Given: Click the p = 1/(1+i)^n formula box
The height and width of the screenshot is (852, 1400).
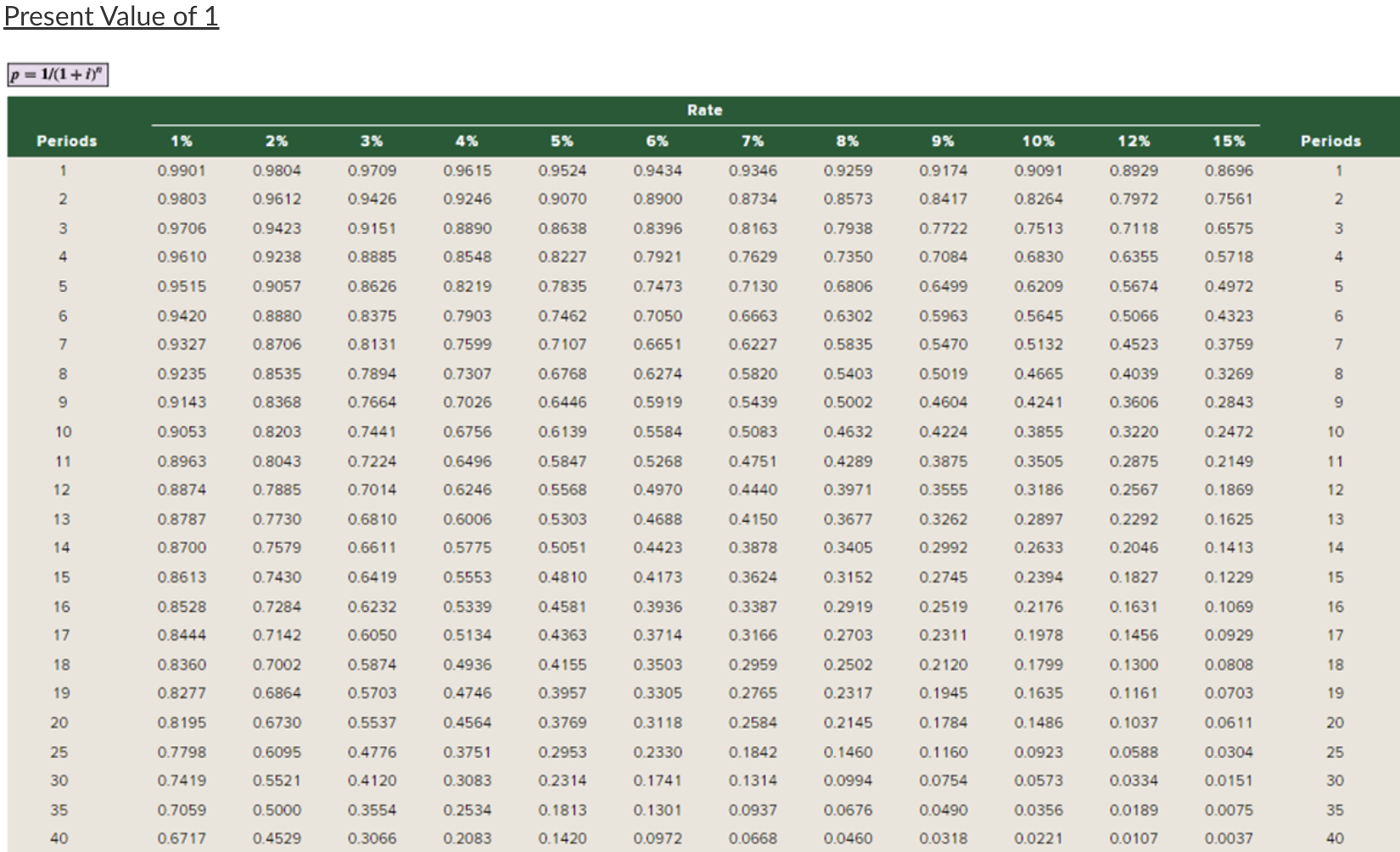Looking at the screenshot, I should coord(59,75).
